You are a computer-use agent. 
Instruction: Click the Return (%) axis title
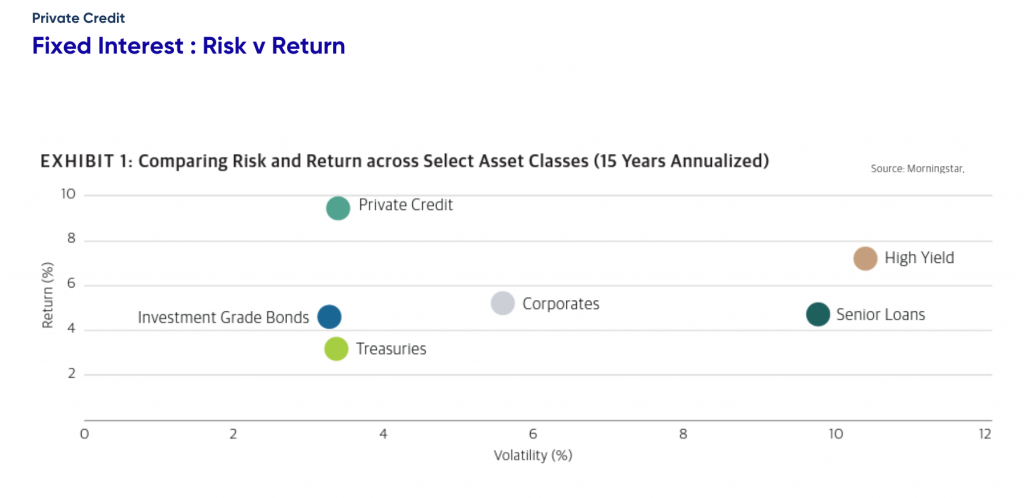coord(48,296)
